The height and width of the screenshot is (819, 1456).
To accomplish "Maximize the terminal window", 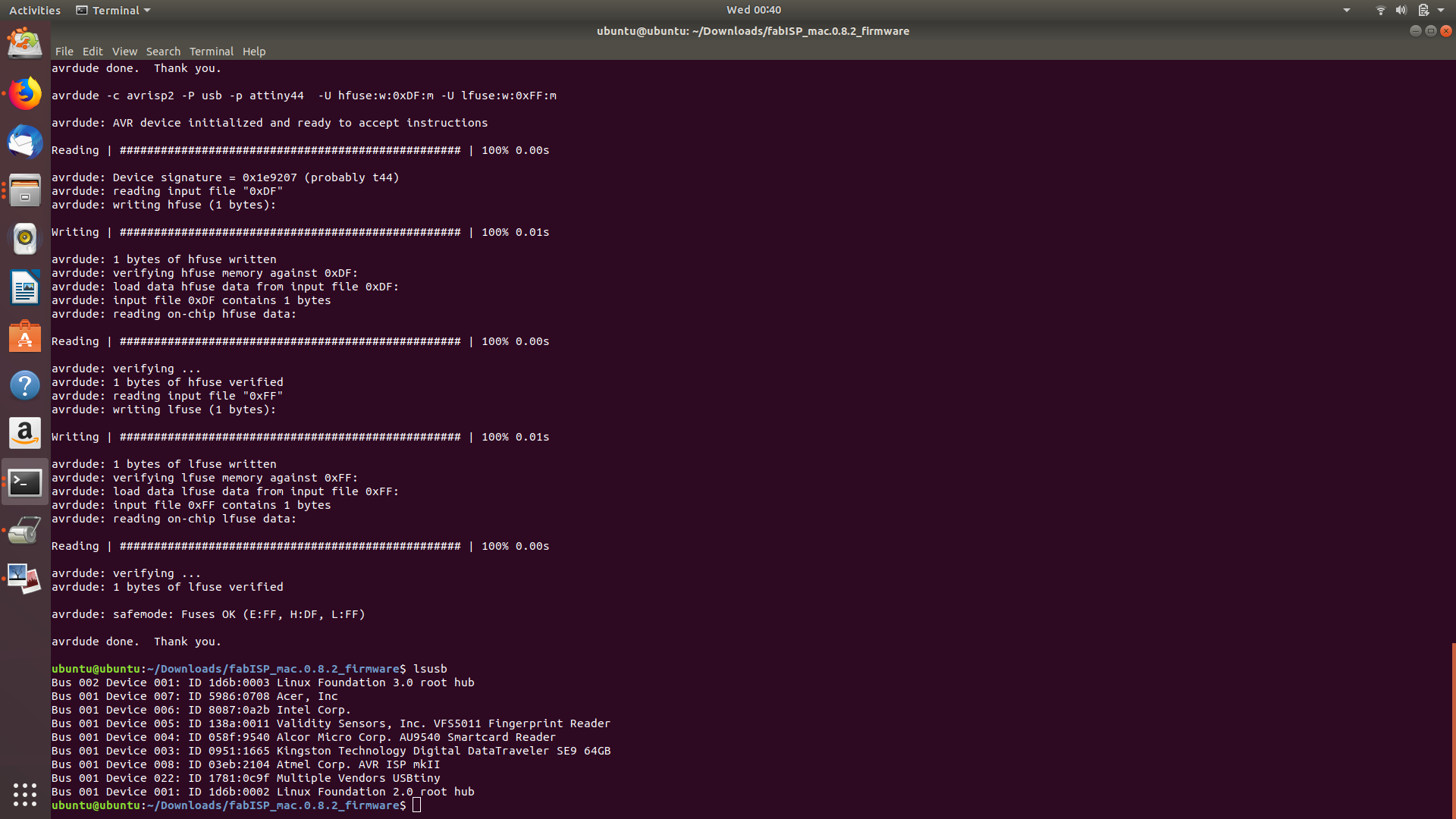I will 1431,31.
